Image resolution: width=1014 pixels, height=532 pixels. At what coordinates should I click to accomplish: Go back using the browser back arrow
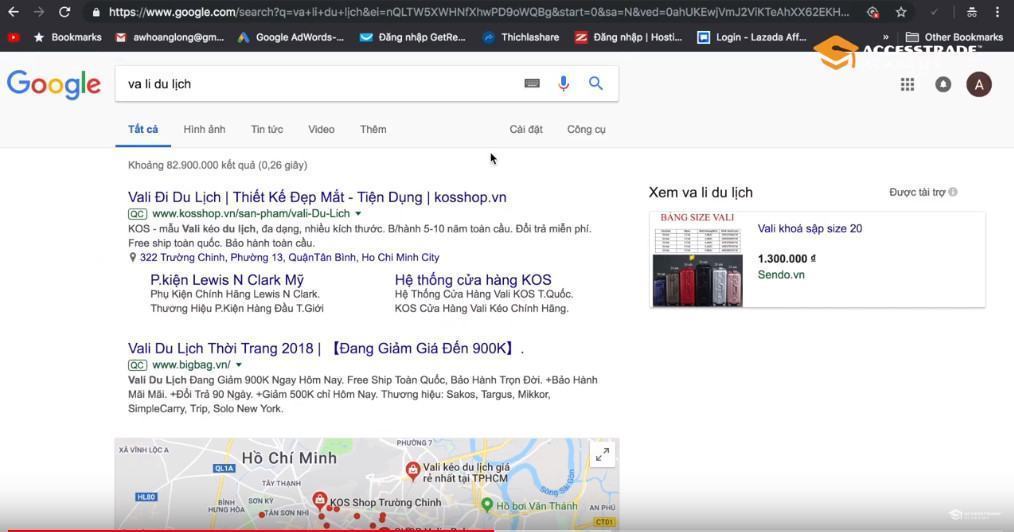pos(13,12)
